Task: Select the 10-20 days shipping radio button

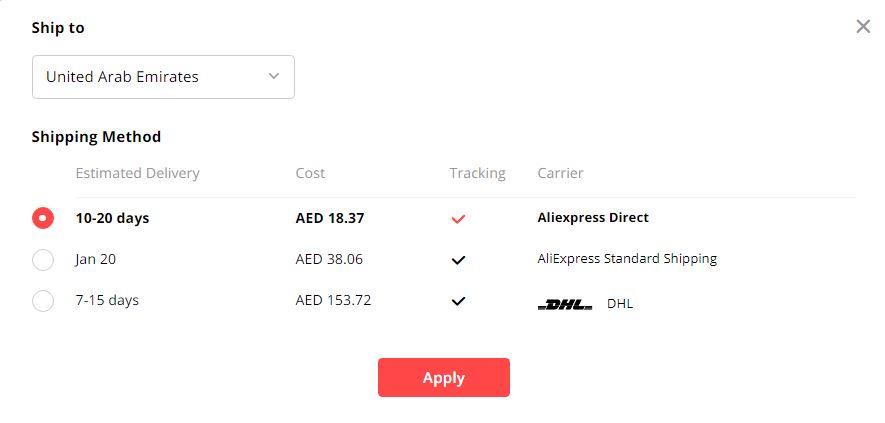Action: [x=43, y=218]
